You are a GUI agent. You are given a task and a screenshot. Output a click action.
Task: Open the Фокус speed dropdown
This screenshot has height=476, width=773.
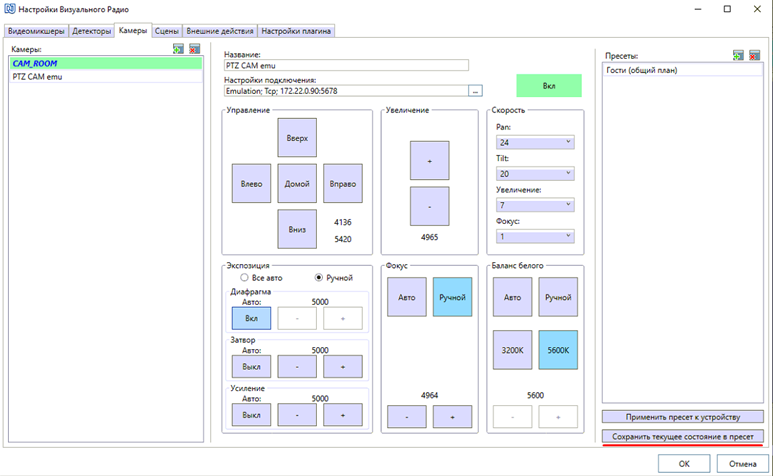pyautogui.click(x=535, y=237)
